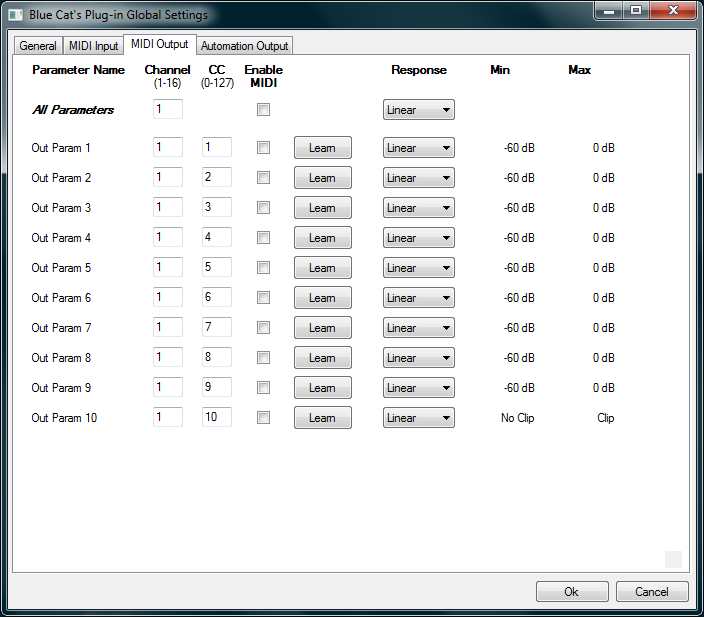704x617 pixels.
Task: Click the 'All Parameters' label
Action: [73, 110]
